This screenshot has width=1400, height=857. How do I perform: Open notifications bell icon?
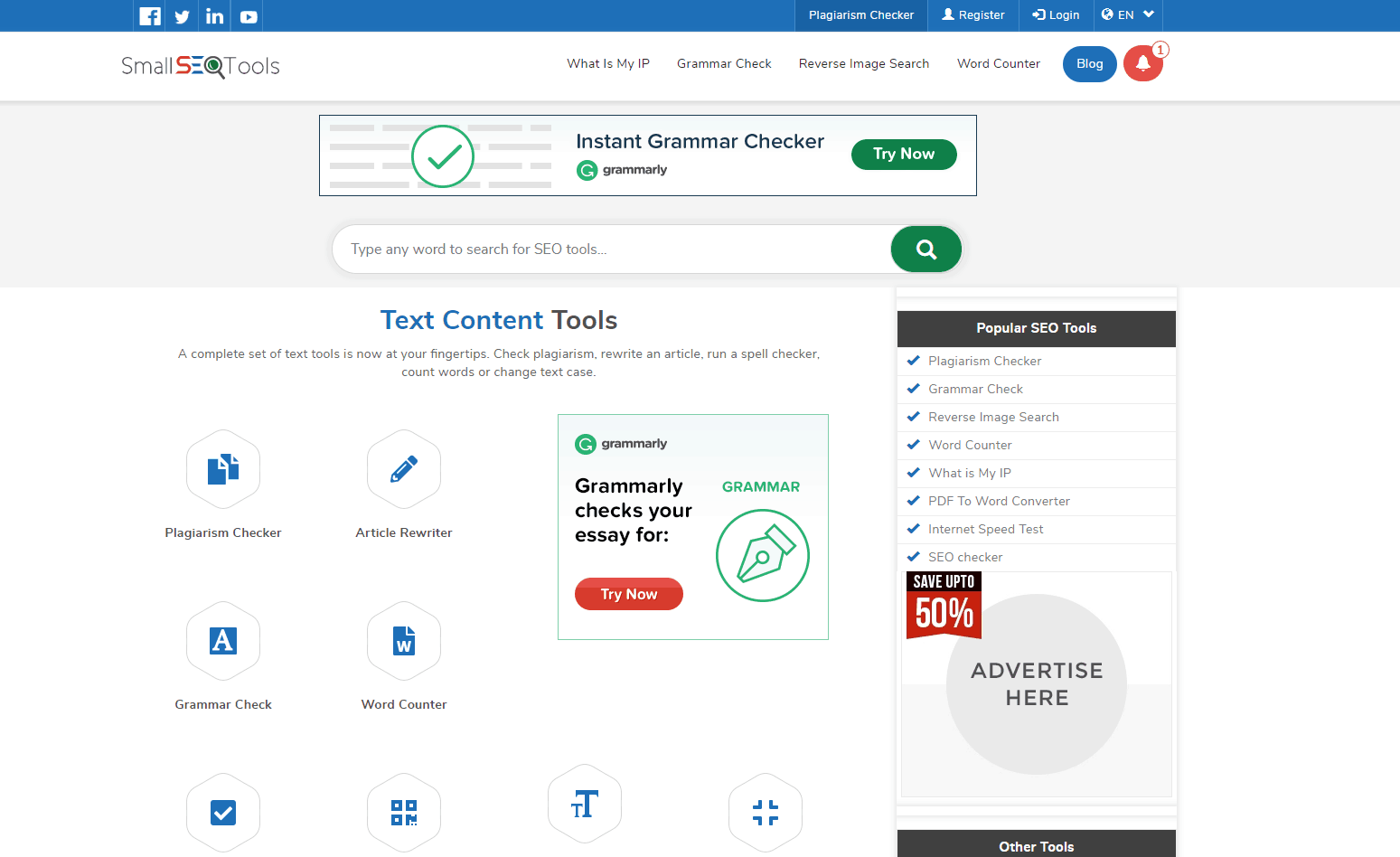click(1143, 63)
